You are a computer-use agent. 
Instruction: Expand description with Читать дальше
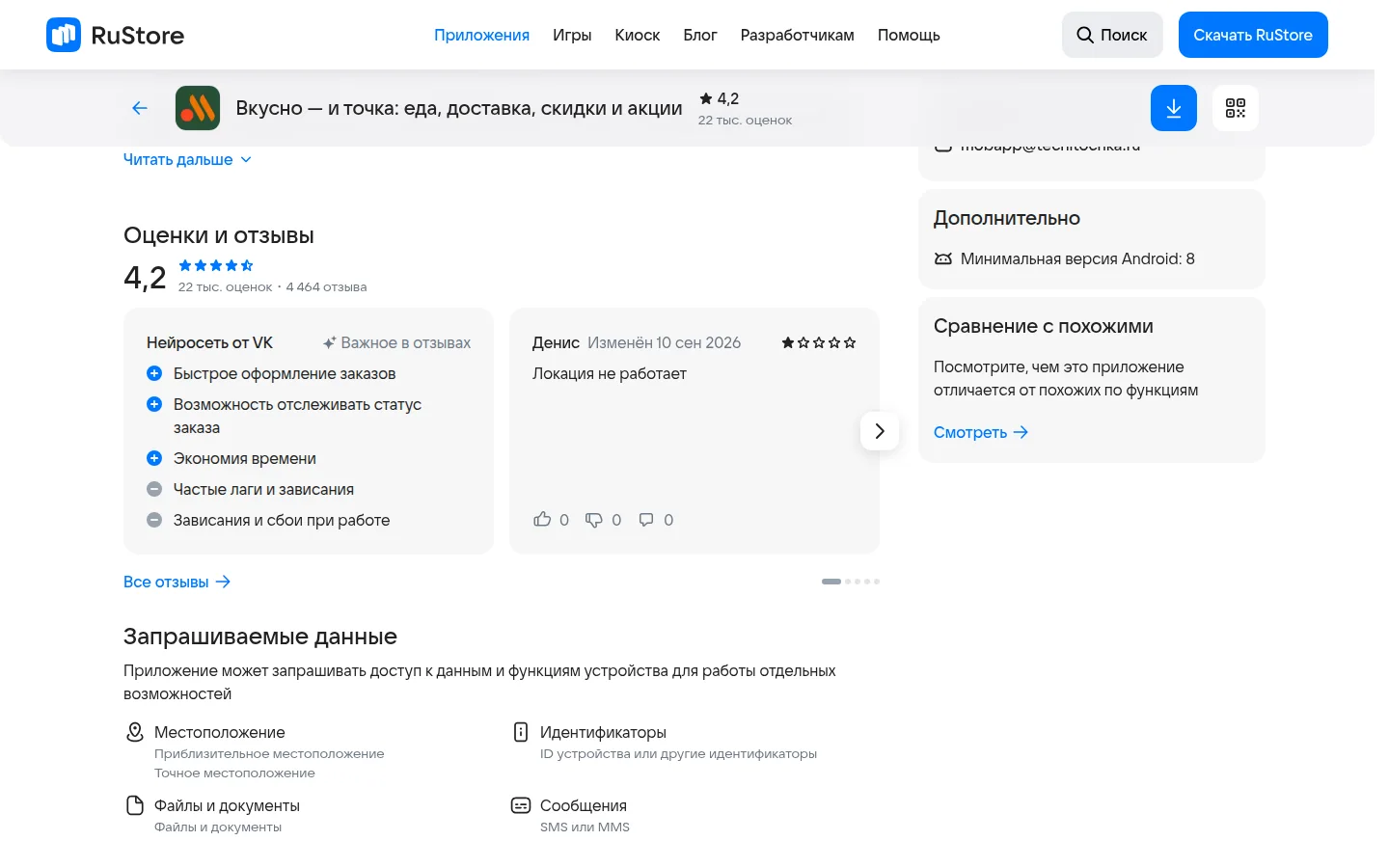(187, 159)
